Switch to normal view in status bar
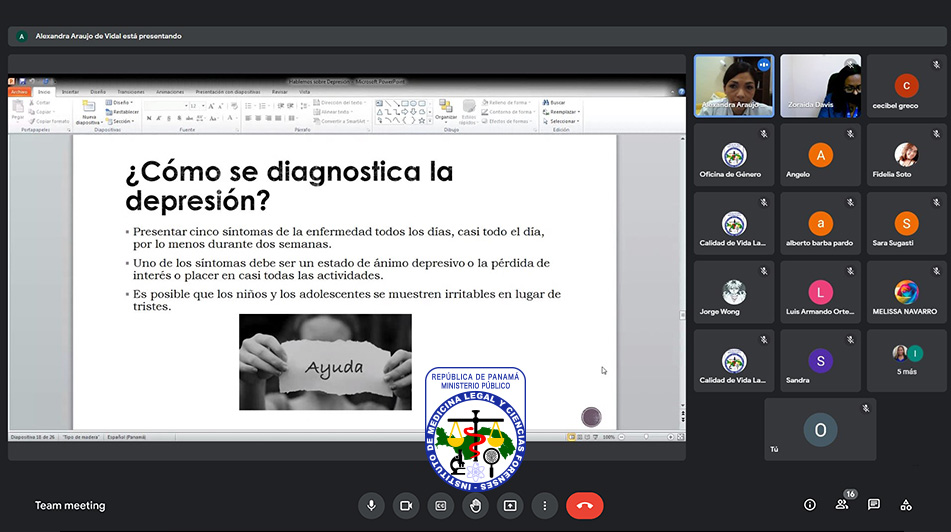 (571, 437)
